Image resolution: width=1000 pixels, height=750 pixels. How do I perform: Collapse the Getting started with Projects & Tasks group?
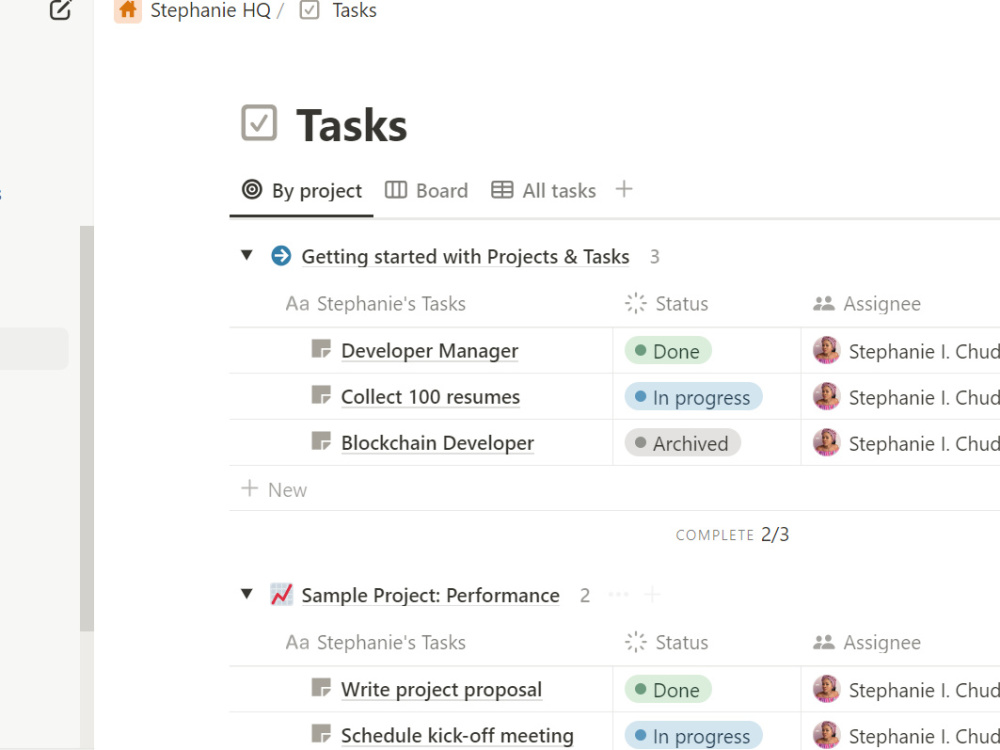point(247,256)
